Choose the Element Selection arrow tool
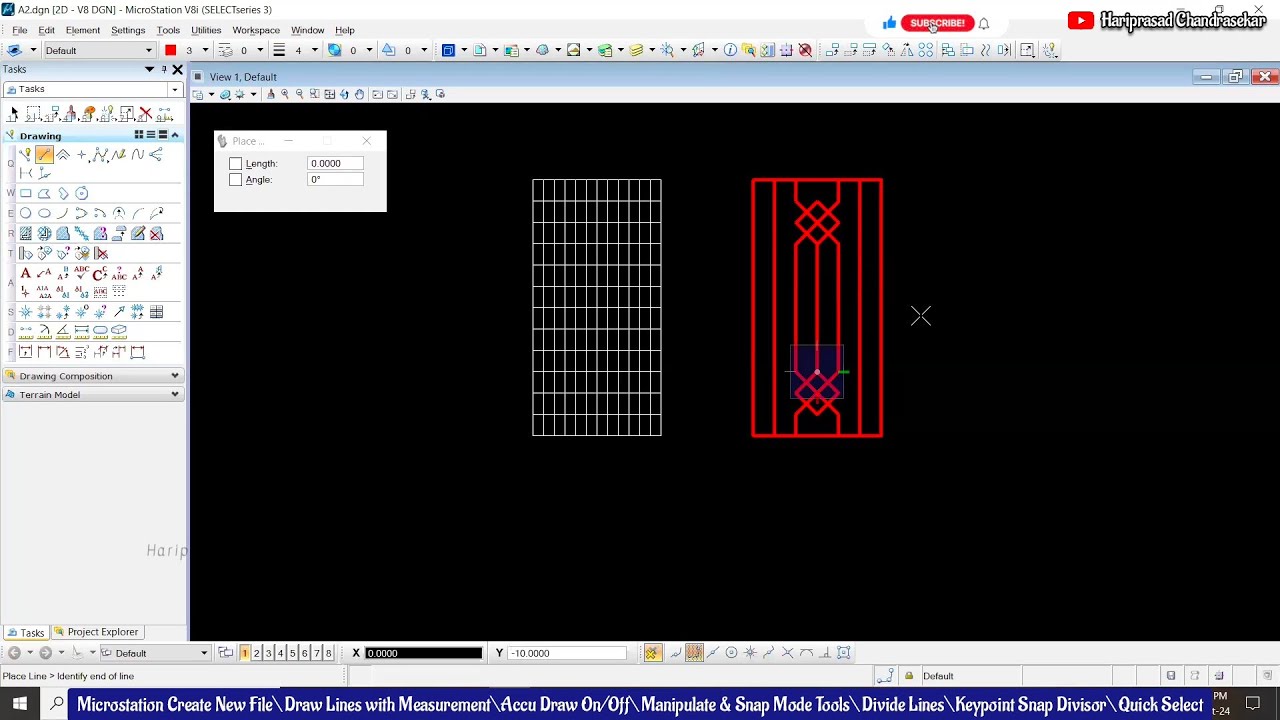 (14, 114)
